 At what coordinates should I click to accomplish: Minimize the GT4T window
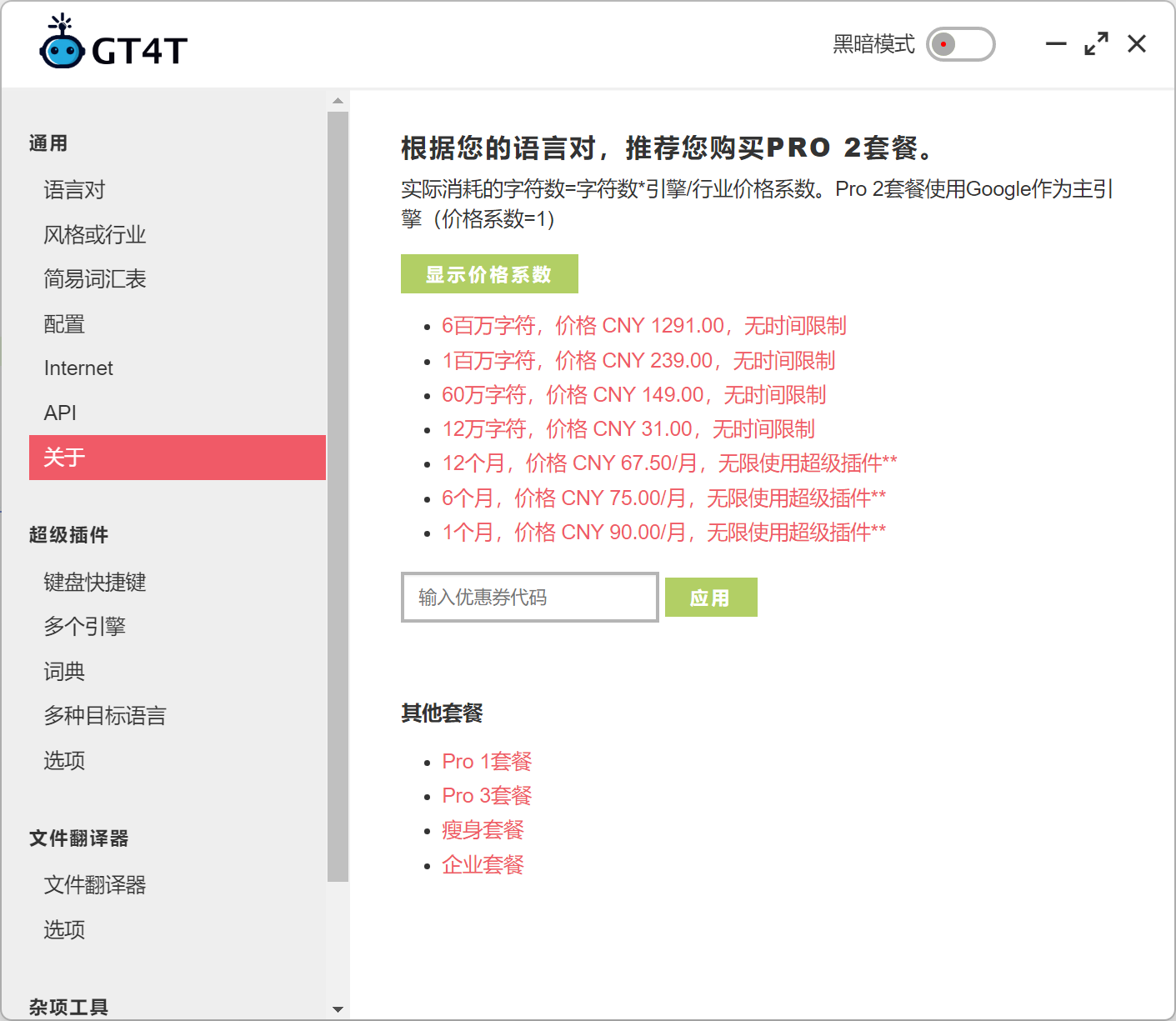click(1056, 44)
